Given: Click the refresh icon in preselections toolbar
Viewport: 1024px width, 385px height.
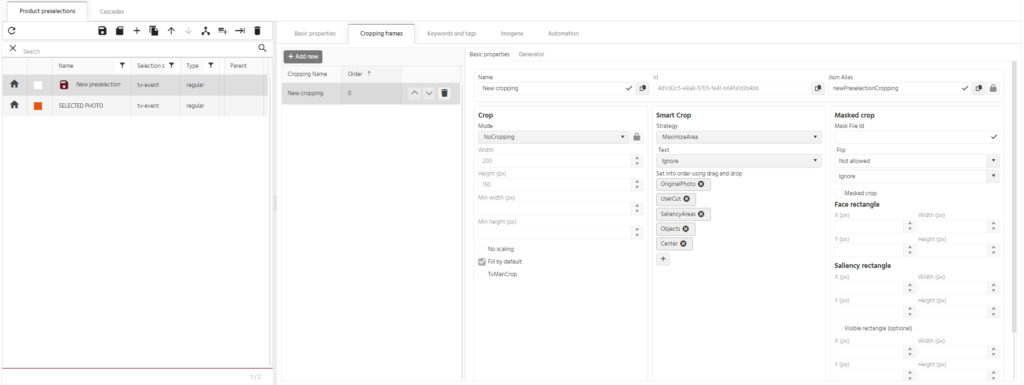Looking at the screenshot, I should tap(12, 31).
